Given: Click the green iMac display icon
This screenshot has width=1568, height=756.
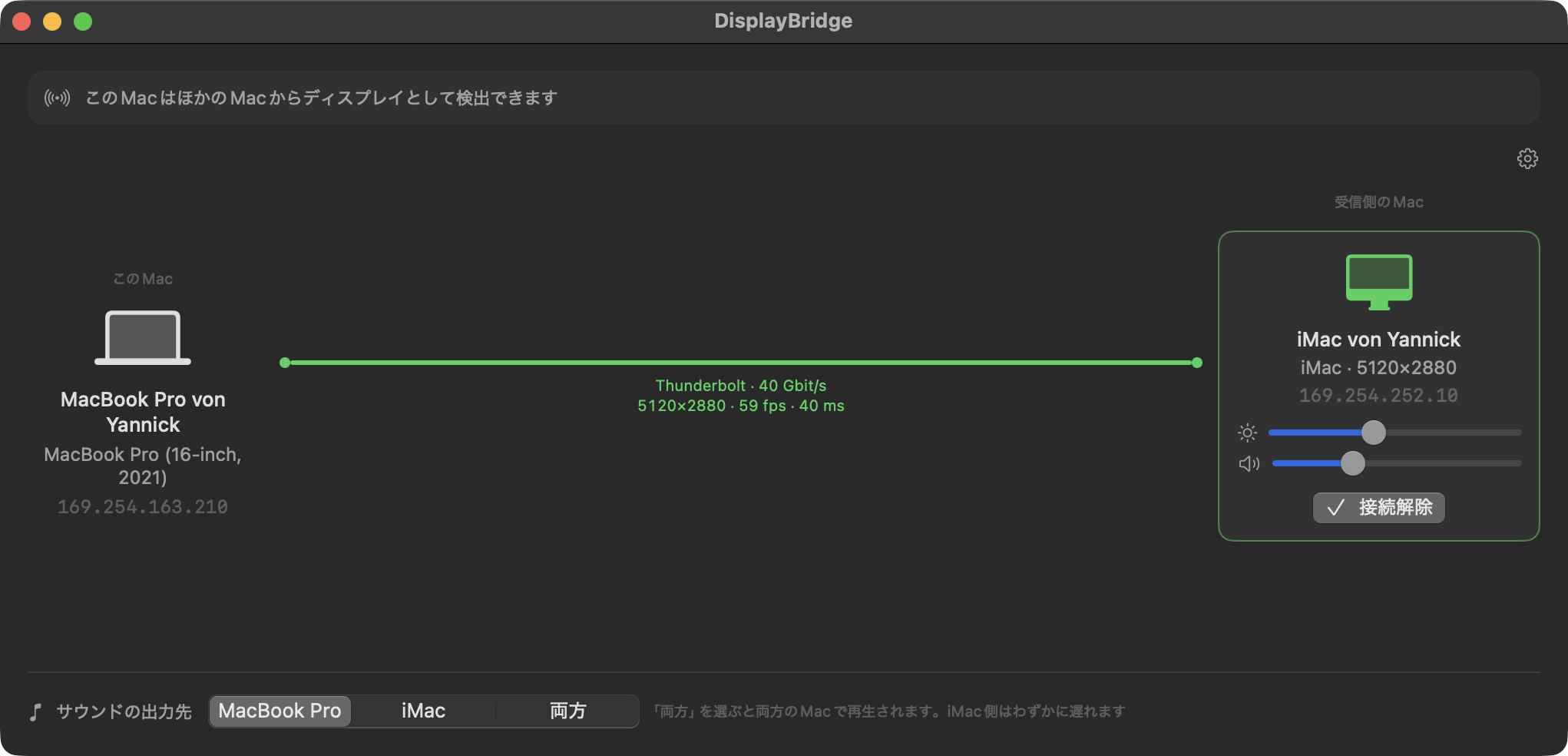Looking at the screenshot, I should tap(1379, 282).
